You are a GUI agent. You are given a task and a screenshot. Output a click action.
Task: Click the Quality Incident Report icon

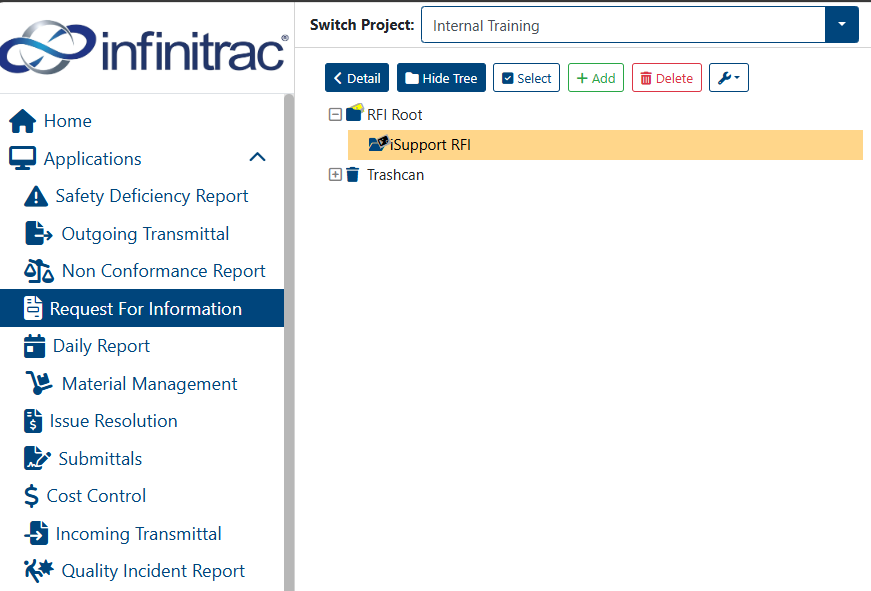(39, 571)
